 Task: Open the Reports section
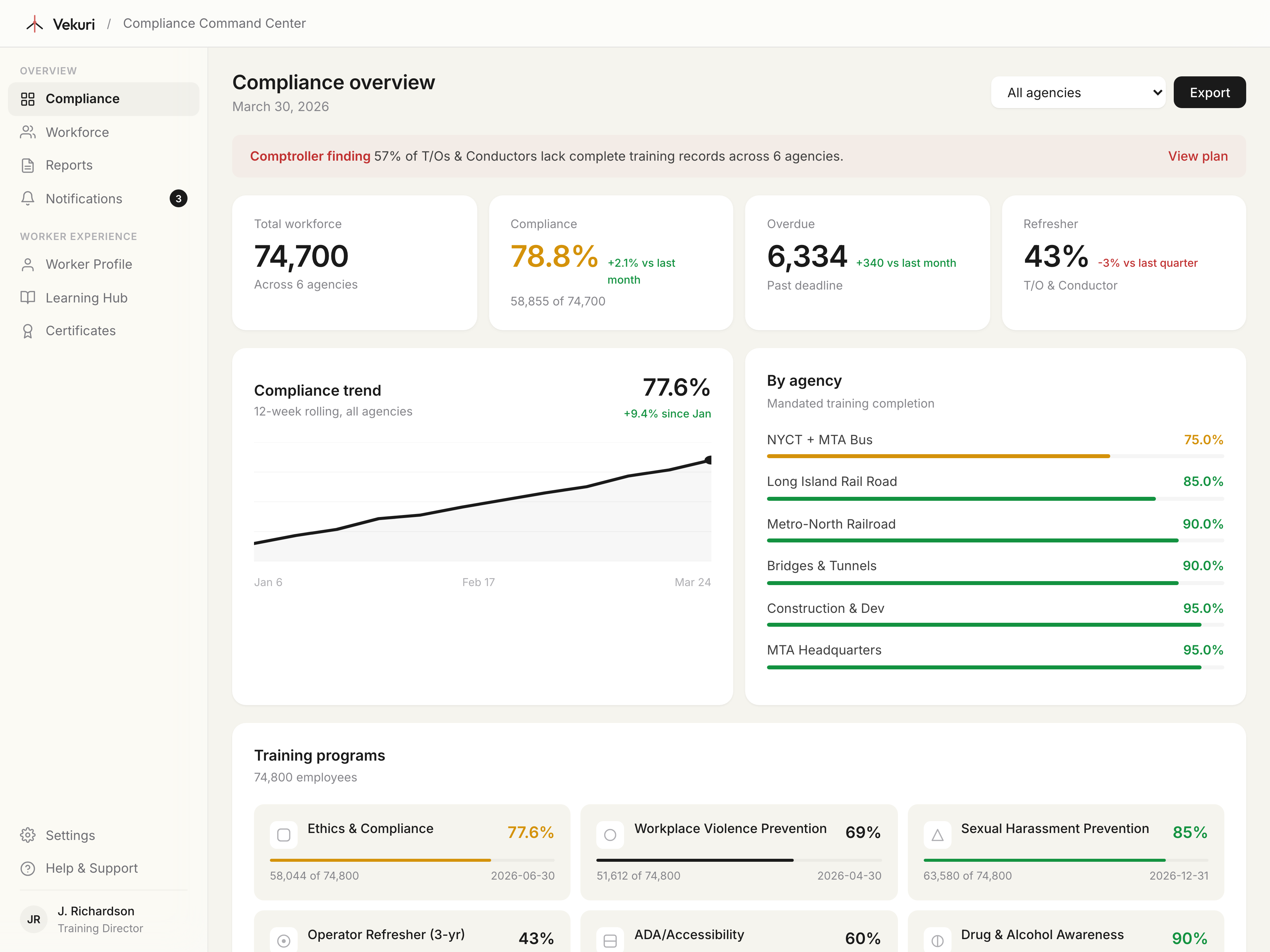pos(103,165)
